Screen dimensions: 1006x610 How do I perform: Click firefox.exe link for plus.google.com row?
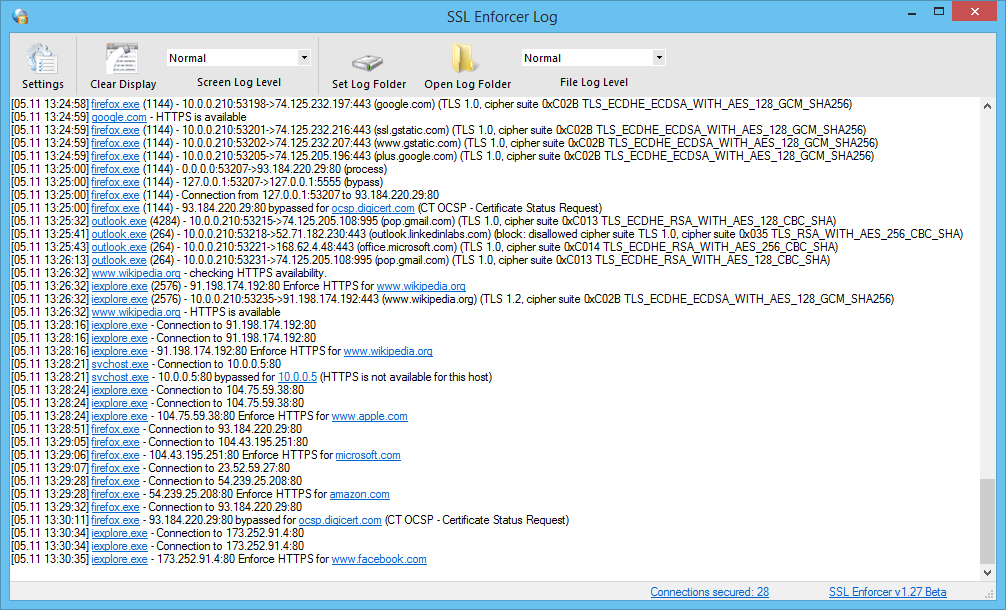115,157
